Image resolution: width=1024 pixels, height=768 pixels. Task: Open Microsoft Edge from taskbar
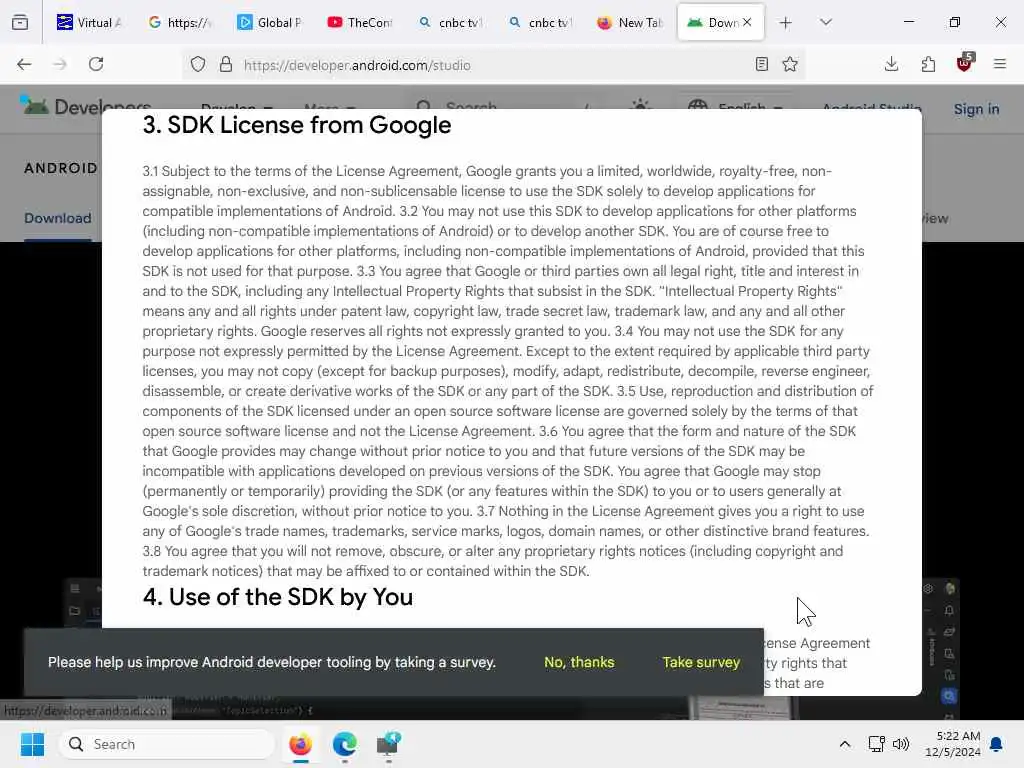point(344,744)
